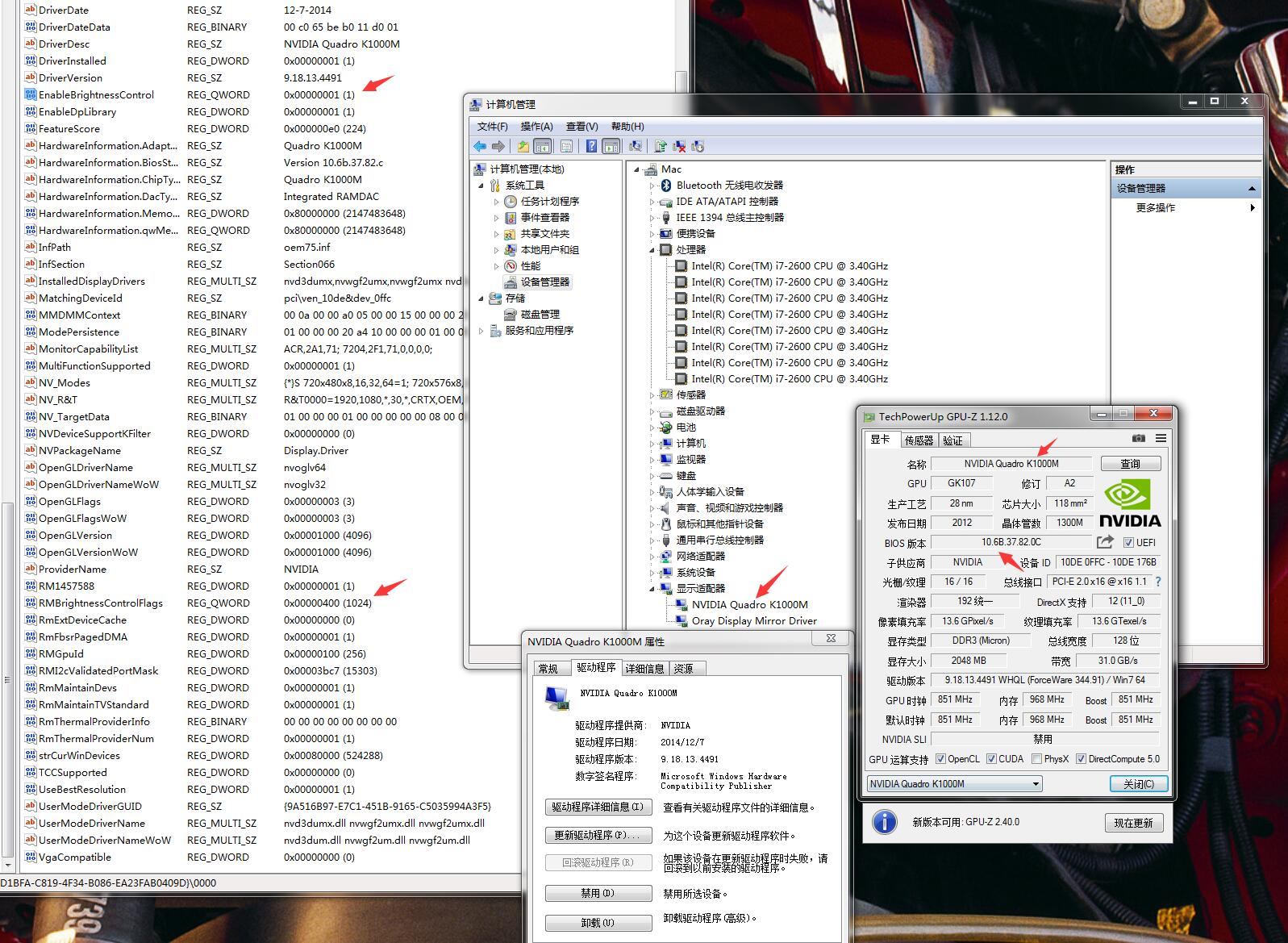1288x943 pixels.
Task: Click the Properties toolbar icon in Computer Management
Action: (x=566, y=146)
